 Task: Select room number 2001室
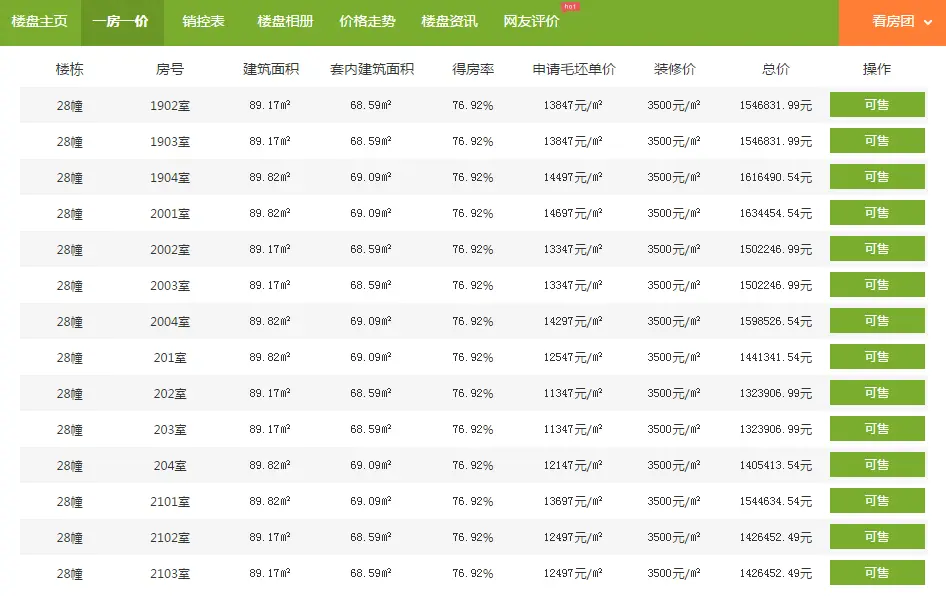click(170, 214)
